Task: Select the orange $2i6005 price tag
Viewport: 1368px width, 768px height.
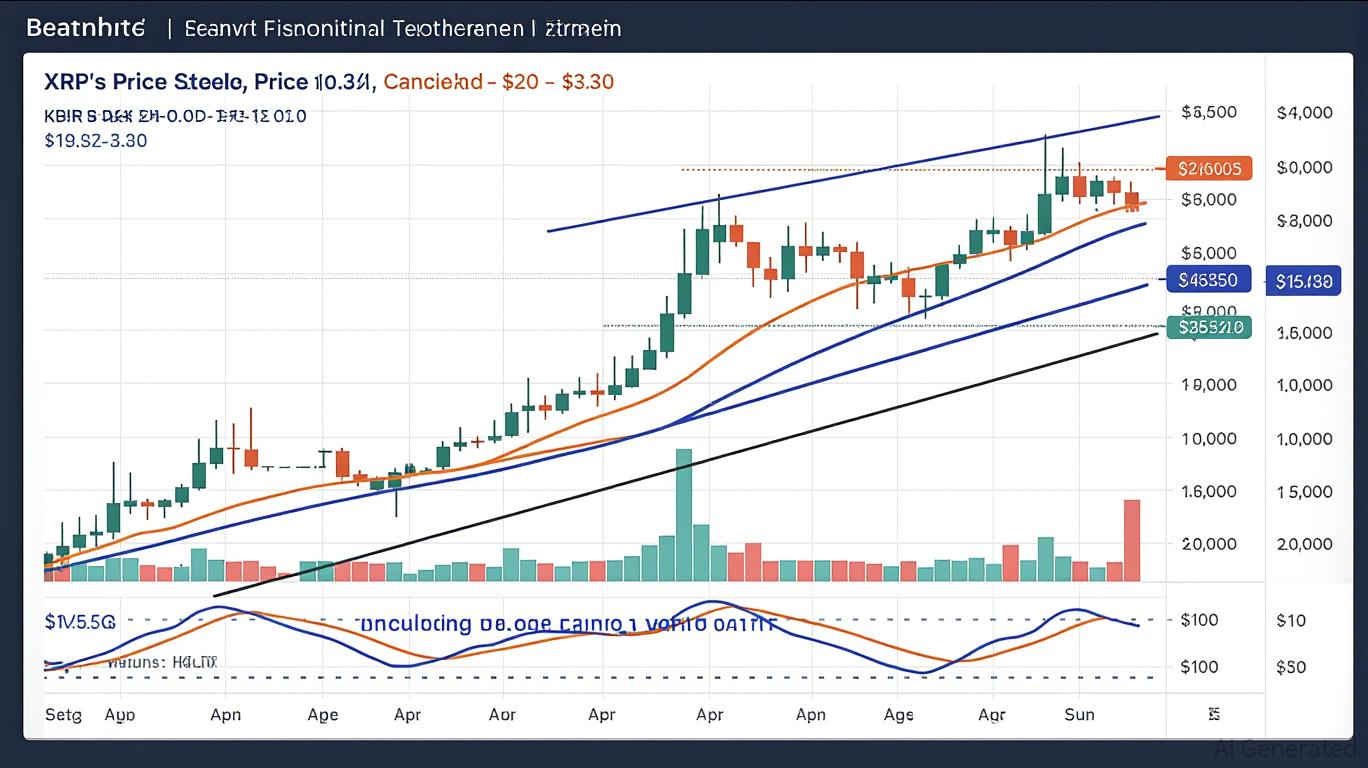Action: pos(1209,169)
